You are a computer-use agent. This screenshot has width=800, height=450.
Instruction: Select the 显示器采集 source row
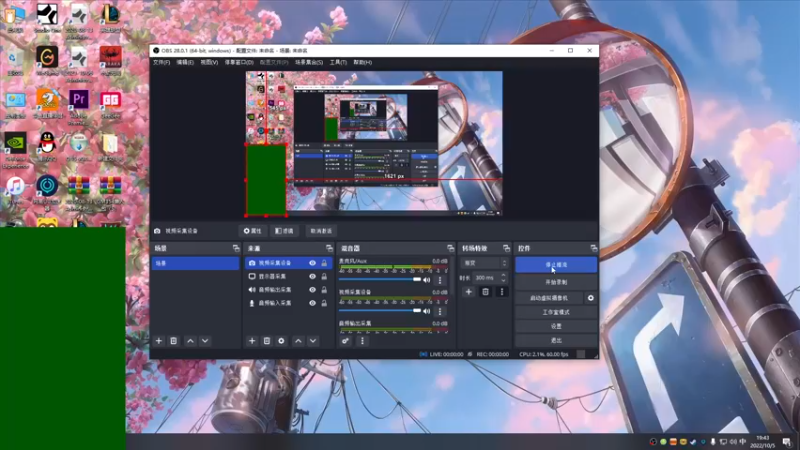click(x=288, y=277)
